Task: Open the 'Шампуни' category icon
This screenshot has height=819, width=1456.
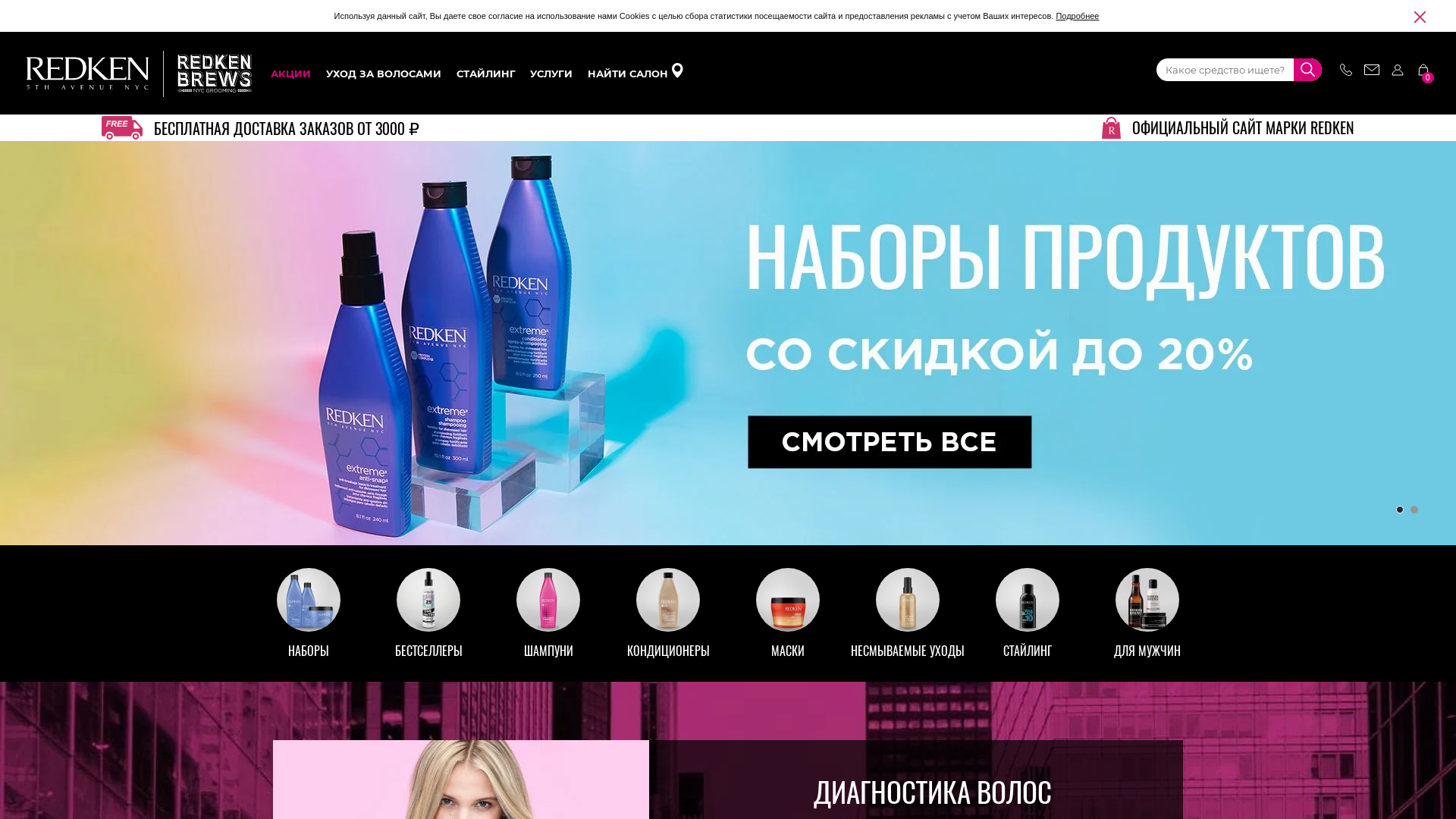Action: pyautogui.click(x=548, y=600)
